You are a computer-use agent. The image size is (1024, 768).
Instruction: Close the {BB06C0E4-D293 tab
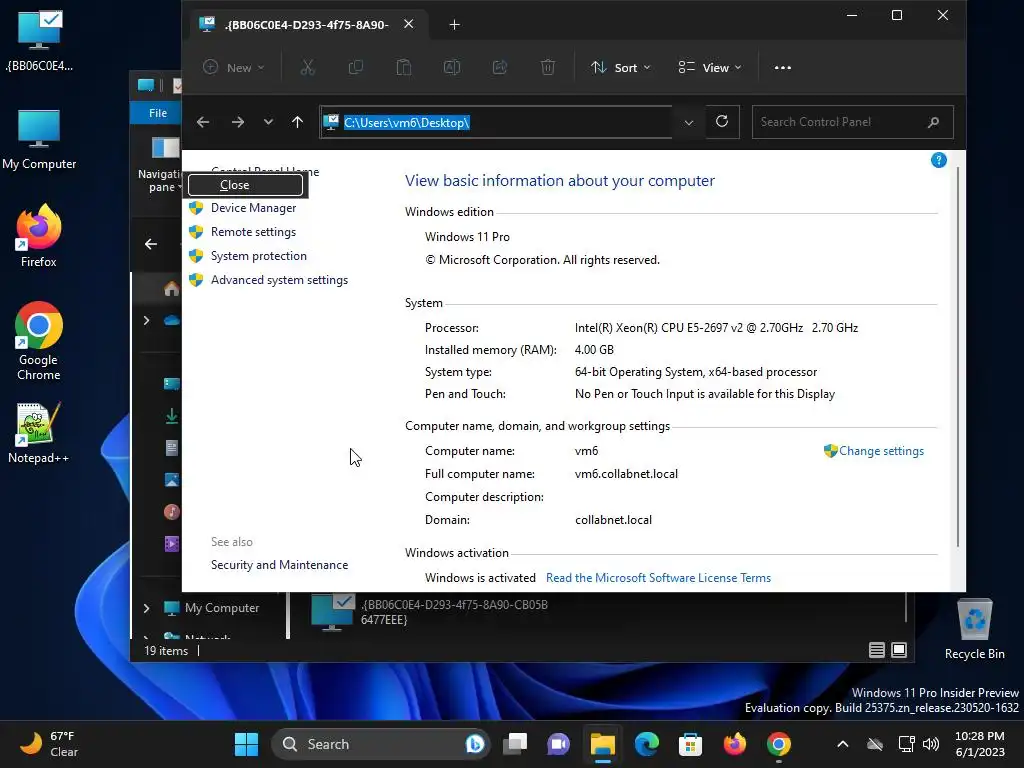(408, 24)
